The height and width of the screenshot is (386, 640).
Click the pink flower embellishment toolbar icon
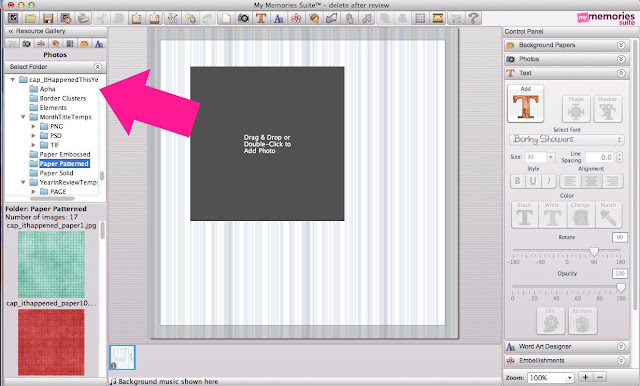click(296, 18)
